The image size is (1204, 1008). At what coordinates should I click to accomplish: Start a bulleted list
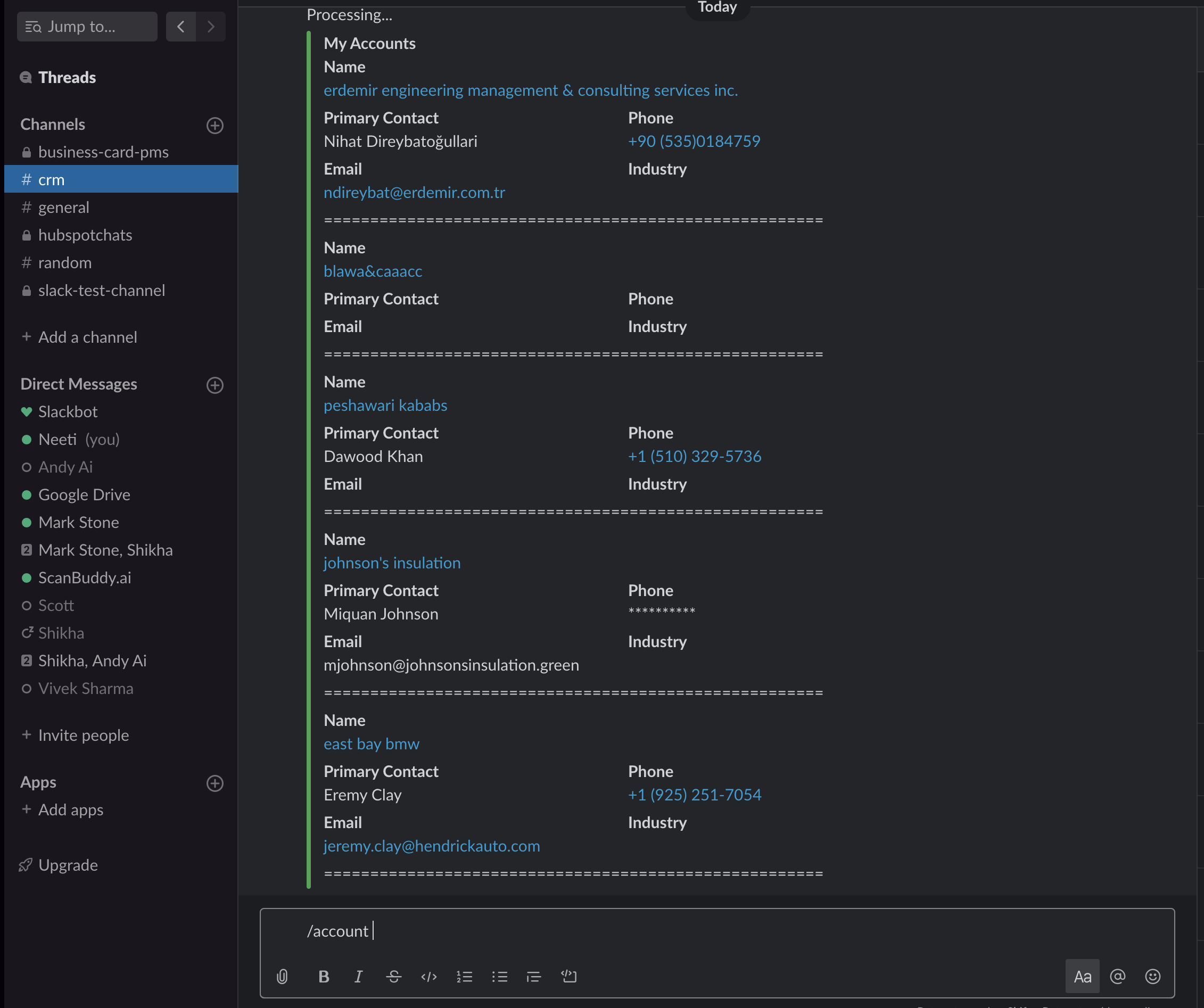pos(499,977)
